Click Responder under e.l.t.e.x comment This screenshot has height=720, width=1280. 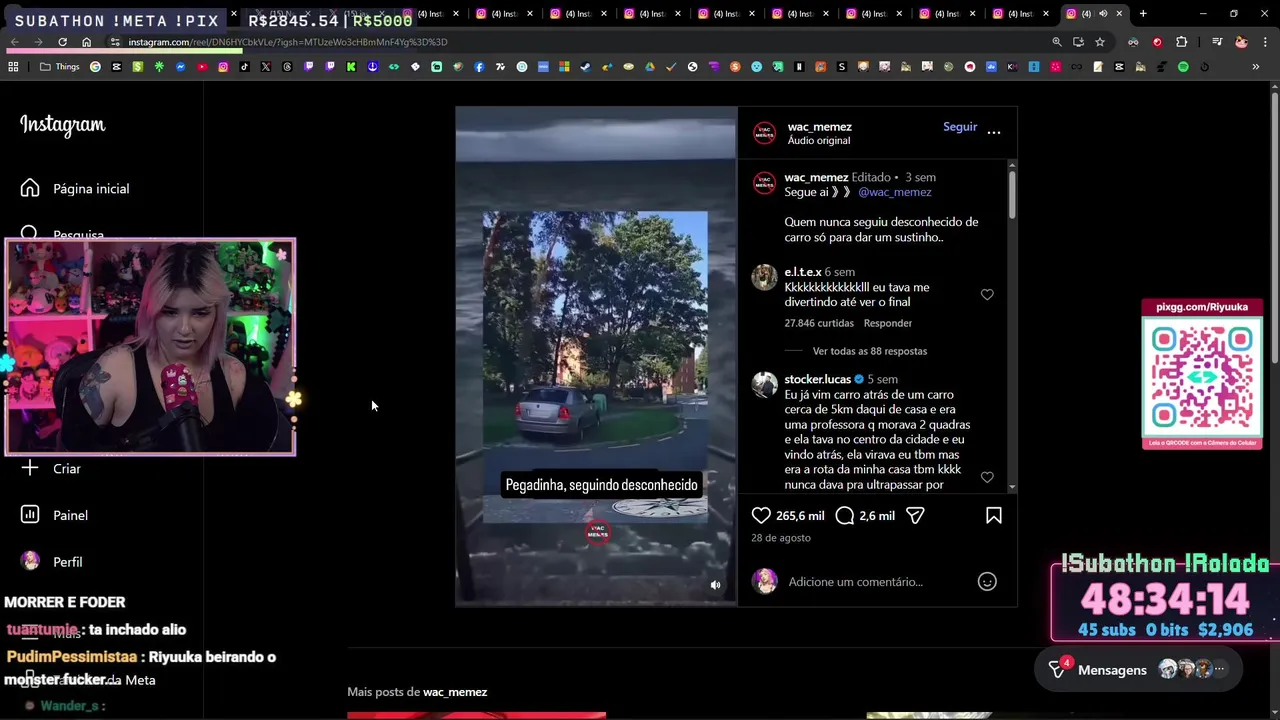[x=888, y=323]
